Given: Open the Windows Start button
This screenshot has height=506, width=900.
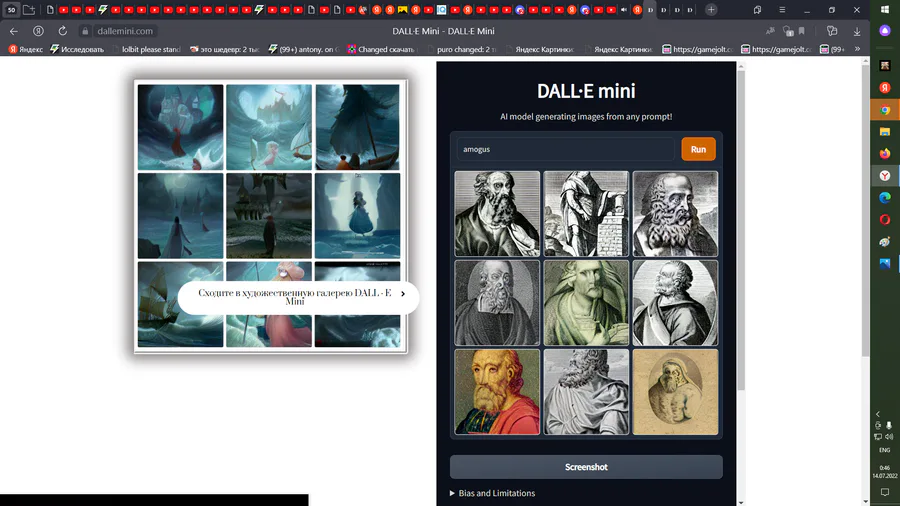Looking at the screenshot, I should click(x=885, y=10).
